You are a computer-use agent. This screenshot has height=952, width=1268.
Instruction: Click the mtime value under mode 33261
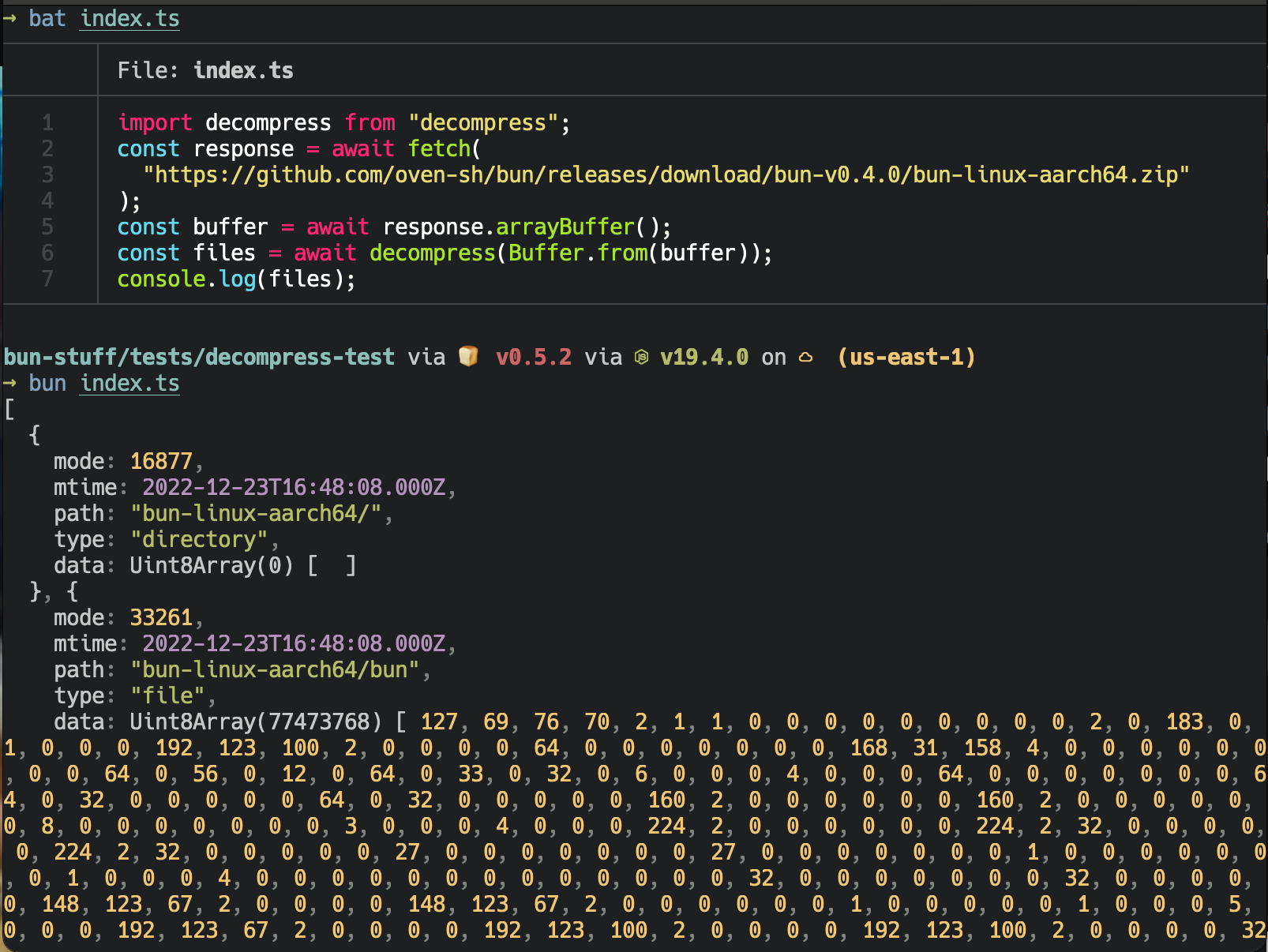point(294,643)
